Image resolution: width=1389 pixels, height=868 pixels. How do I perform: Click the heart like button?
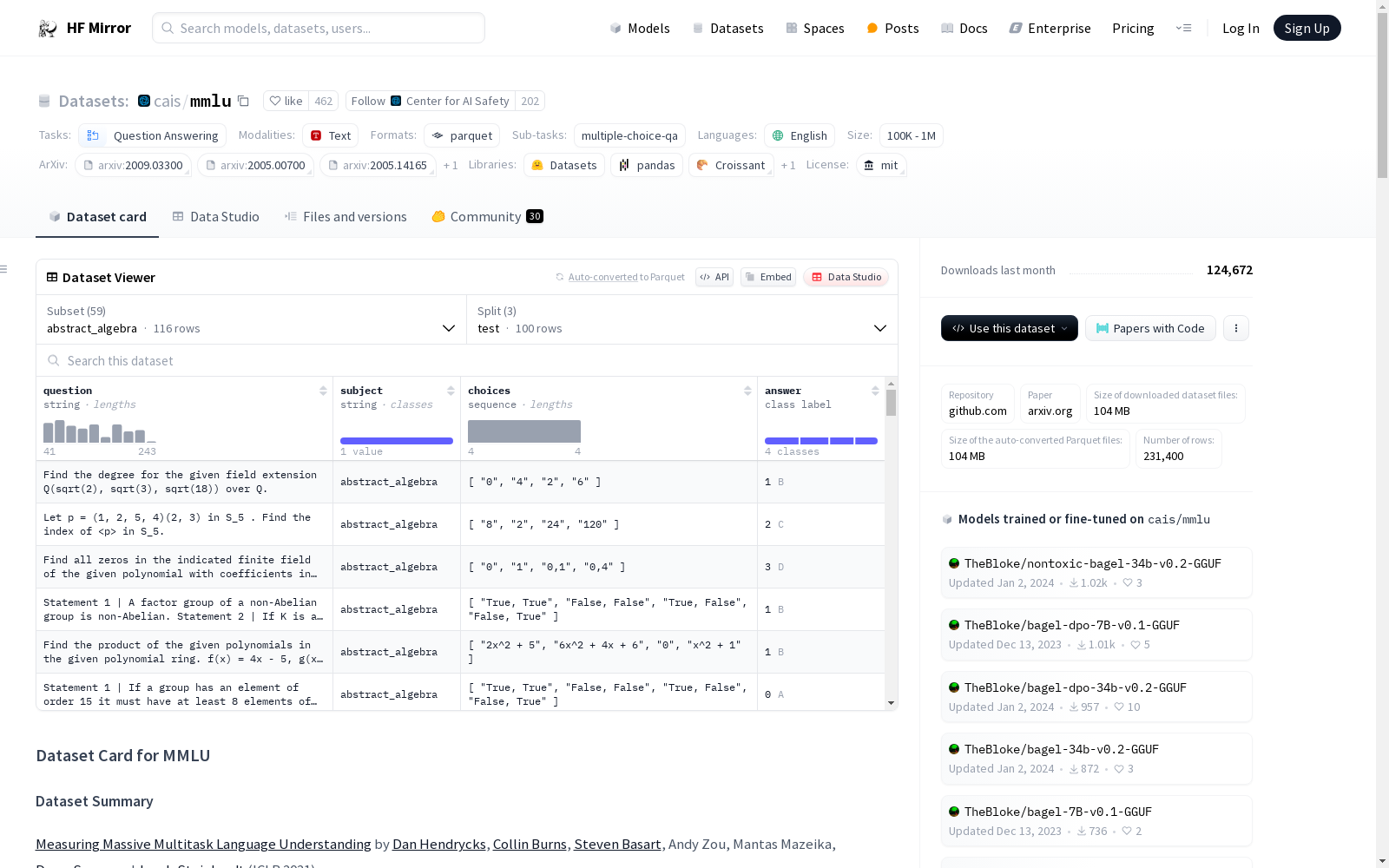click(286, 101)
